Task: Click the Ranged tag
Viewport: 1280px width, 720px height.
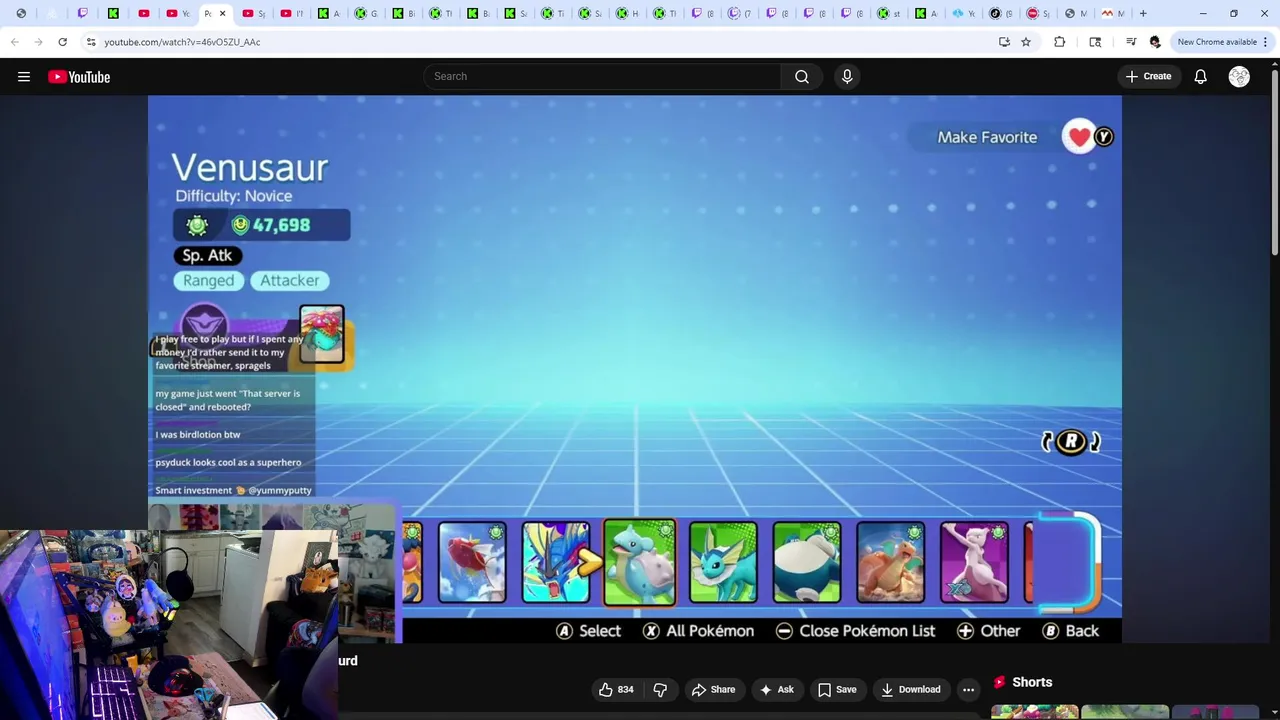Action: 208,281
